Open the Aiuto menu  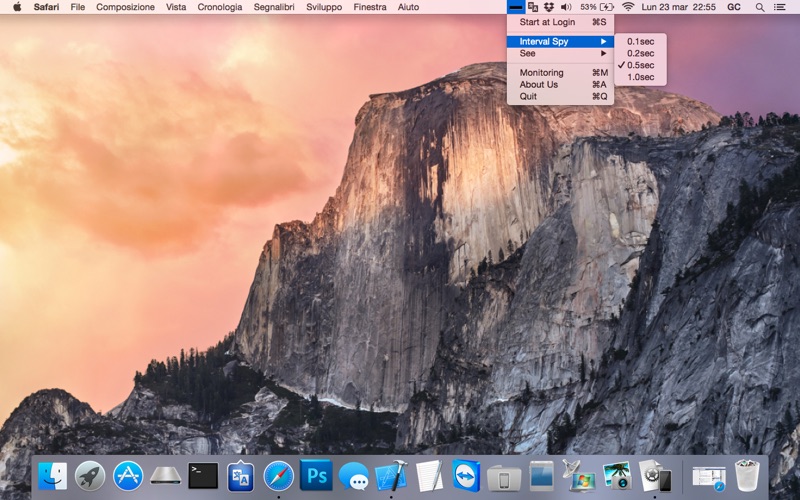tap(408, 7)
